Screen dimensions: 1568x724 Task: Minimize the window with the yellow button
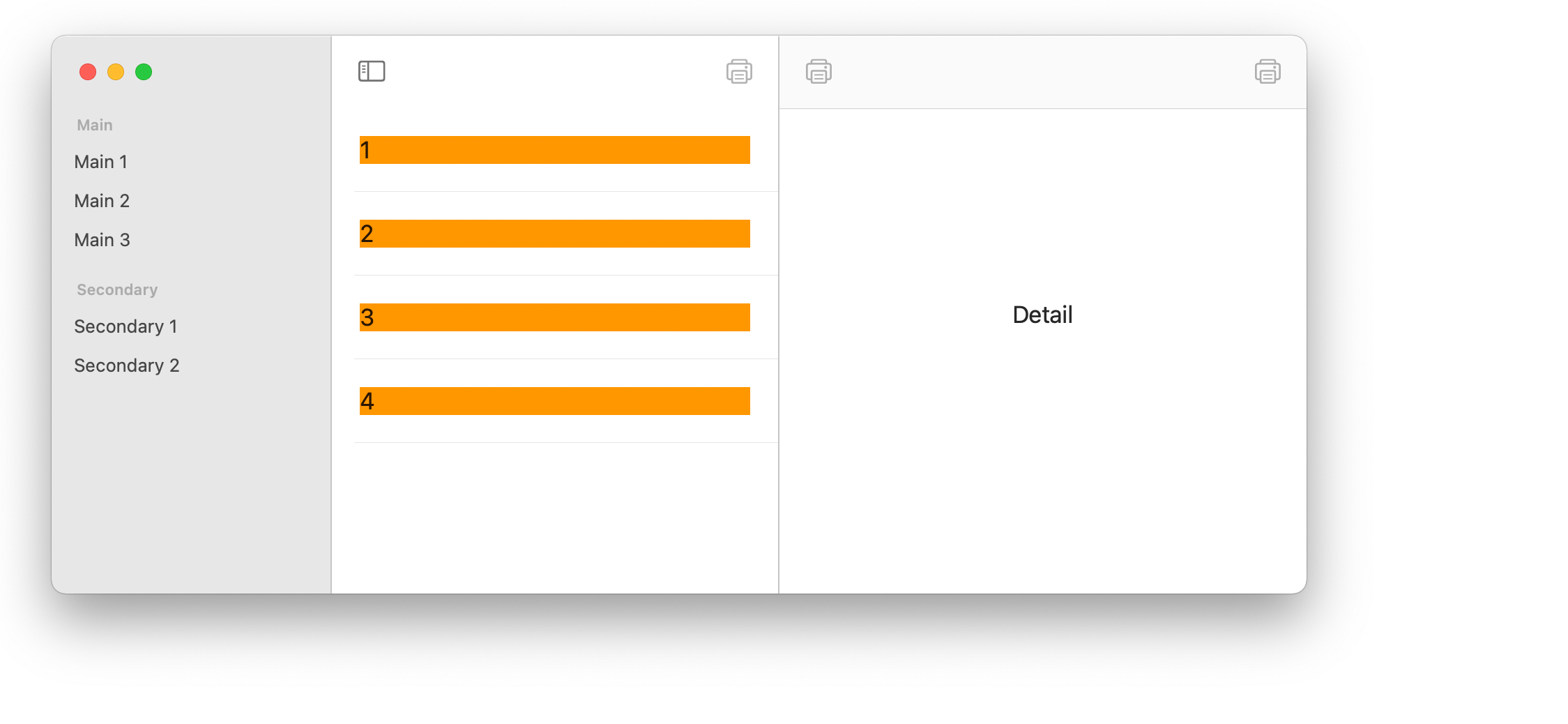point(116,72)
